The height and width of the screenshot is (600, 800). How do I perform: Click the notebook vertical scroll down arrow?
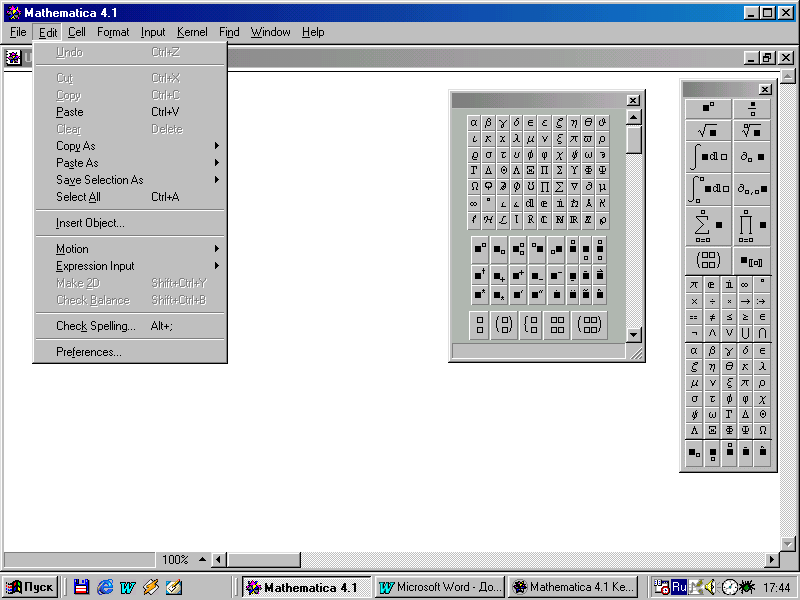click(788, 544)
